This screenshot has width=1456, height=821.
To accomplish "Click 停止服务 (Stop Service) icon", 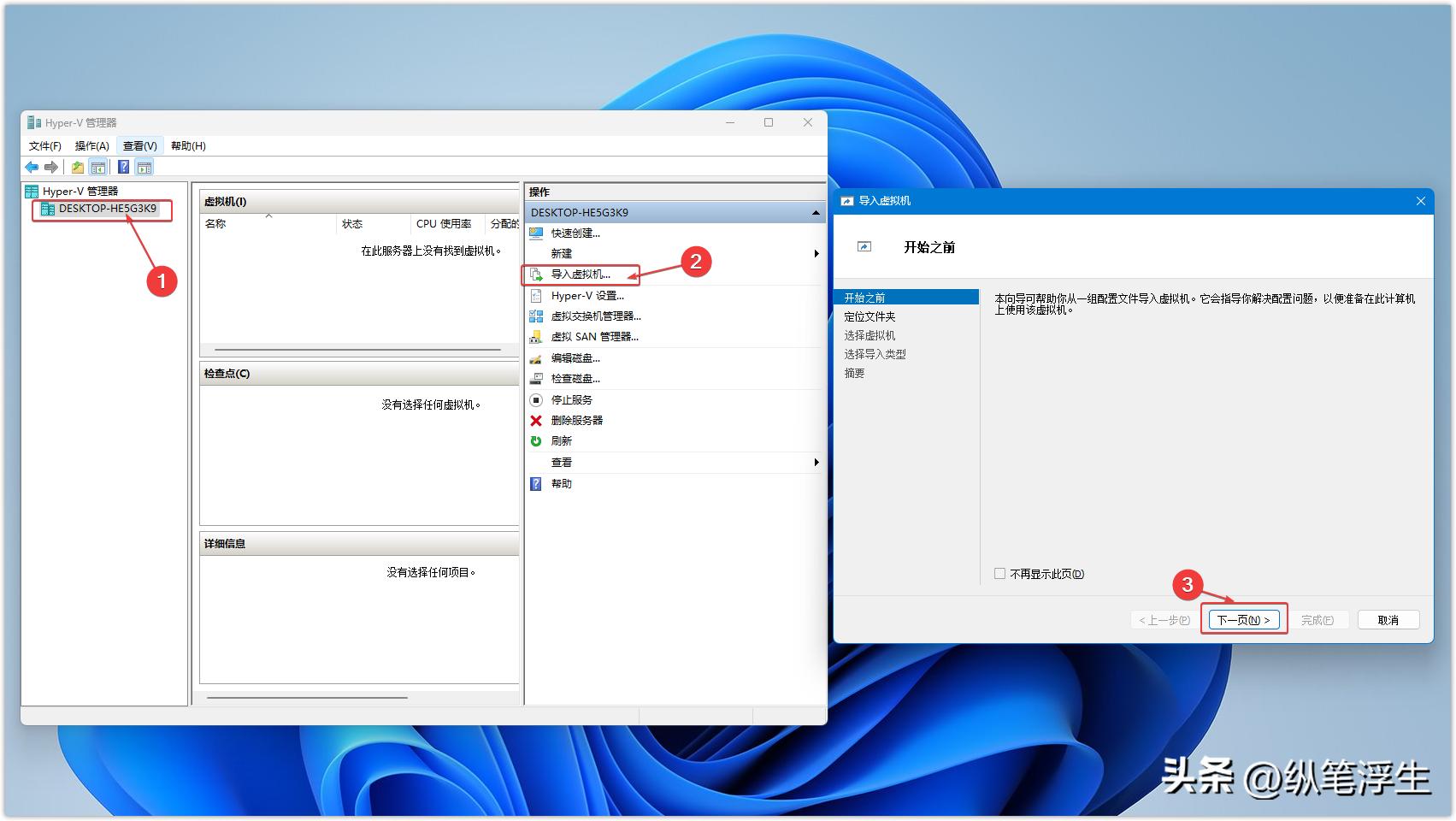I will pyautogui.click(x=535, y=399).
